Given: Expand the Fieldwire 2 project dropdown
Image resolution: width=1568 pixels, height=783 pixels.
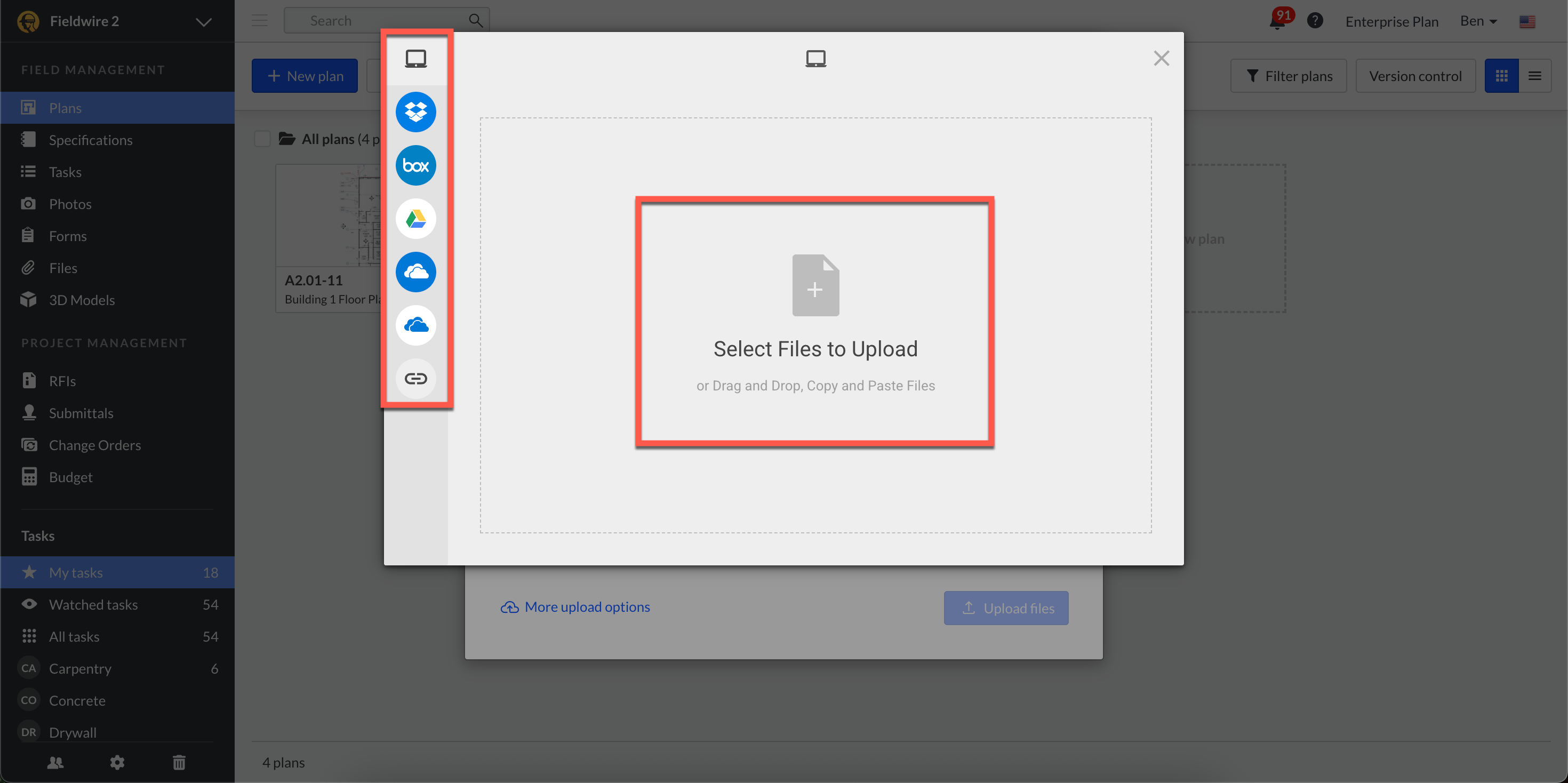Looking at the screenshot, I should click(203, 22).
